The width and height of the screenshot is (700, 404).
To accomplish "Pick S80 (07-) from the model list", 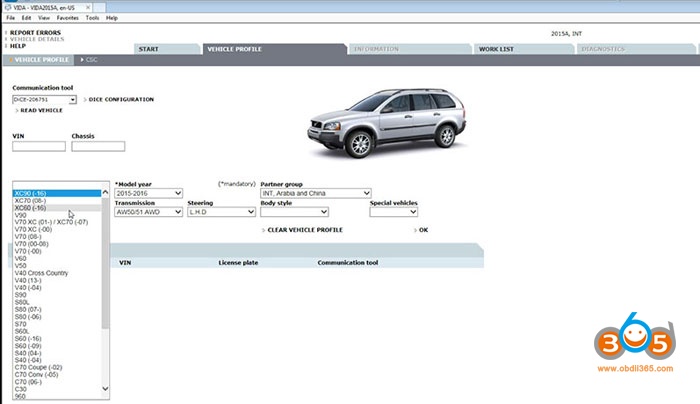I will tap(28, 309).
